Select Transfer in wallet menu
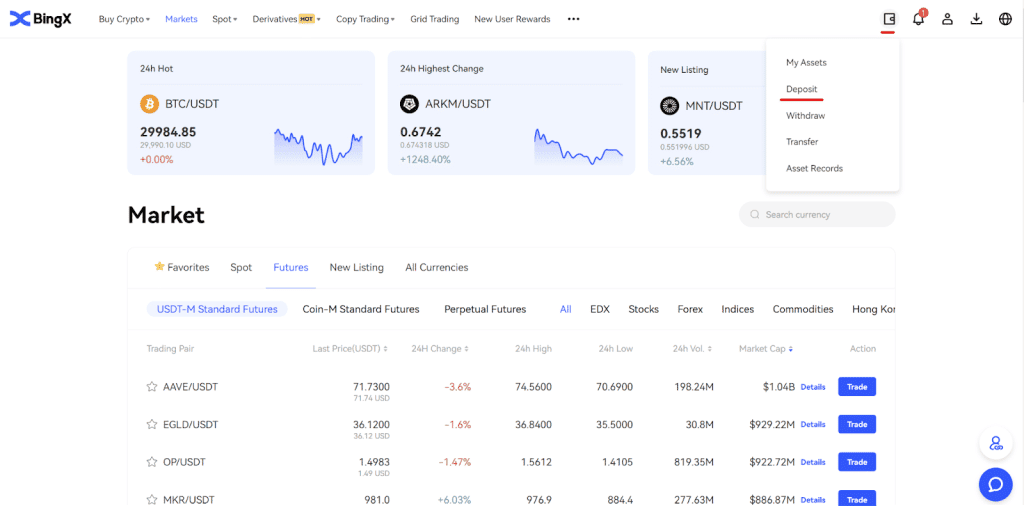The height and width of the screenshot is (506, 1024). pyautogui.click(x=802, y=142)
